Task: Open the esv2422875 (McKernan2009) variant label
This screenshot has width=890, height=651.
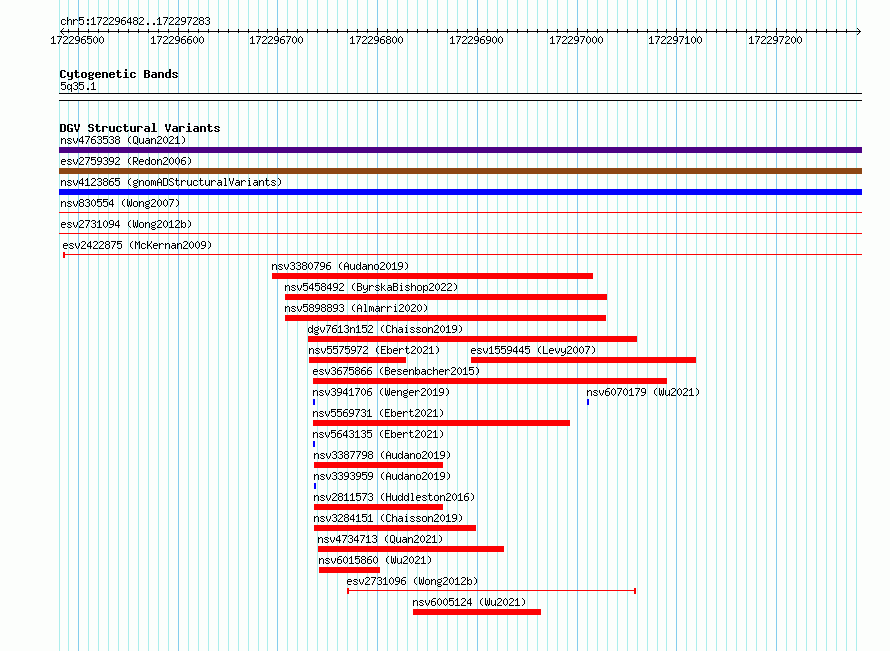Action: [x=137, y=245]
